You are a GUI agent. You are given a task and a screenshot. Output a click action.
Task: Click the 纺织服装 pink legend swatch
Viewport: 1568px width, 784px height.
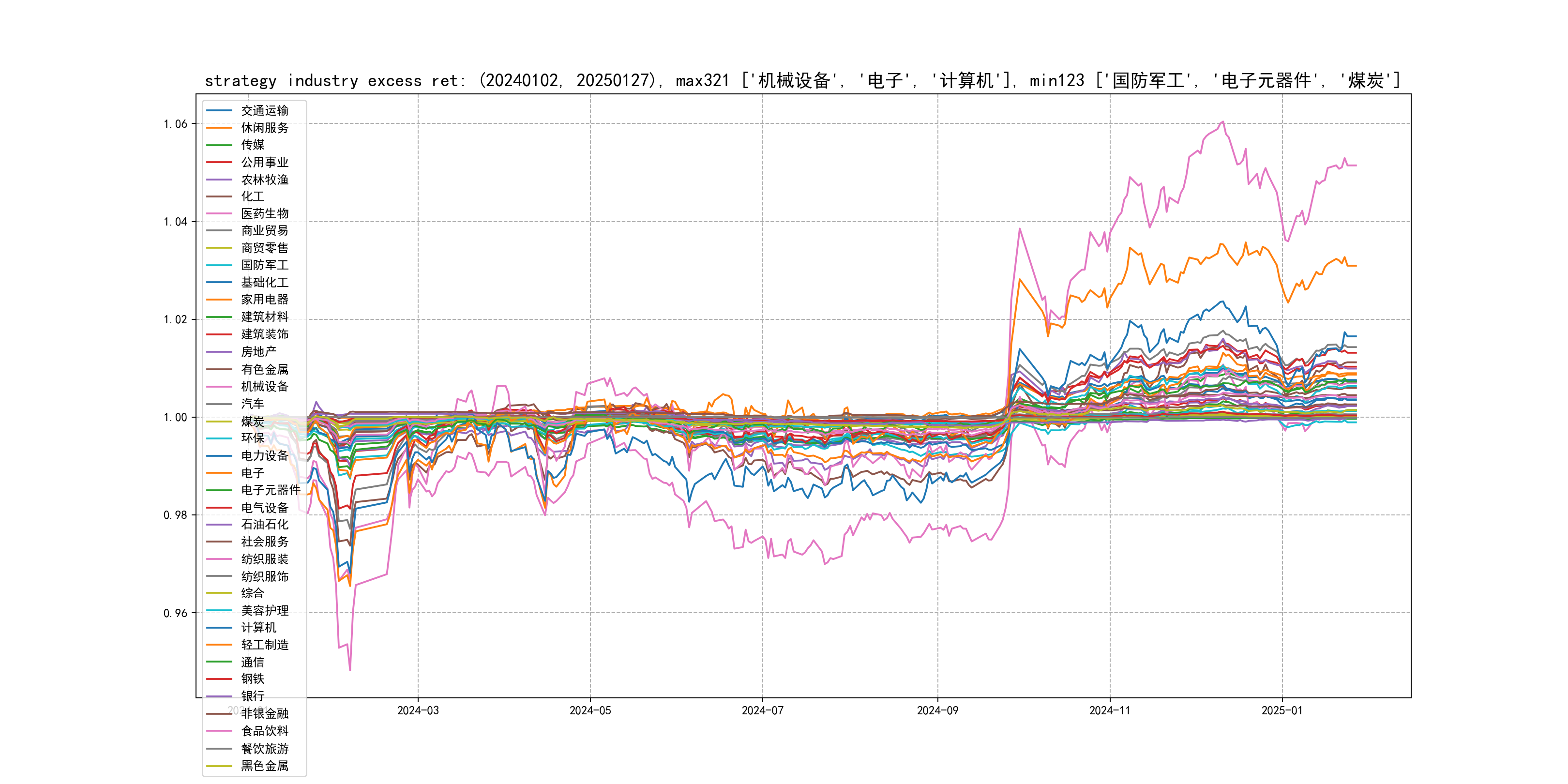219,559
